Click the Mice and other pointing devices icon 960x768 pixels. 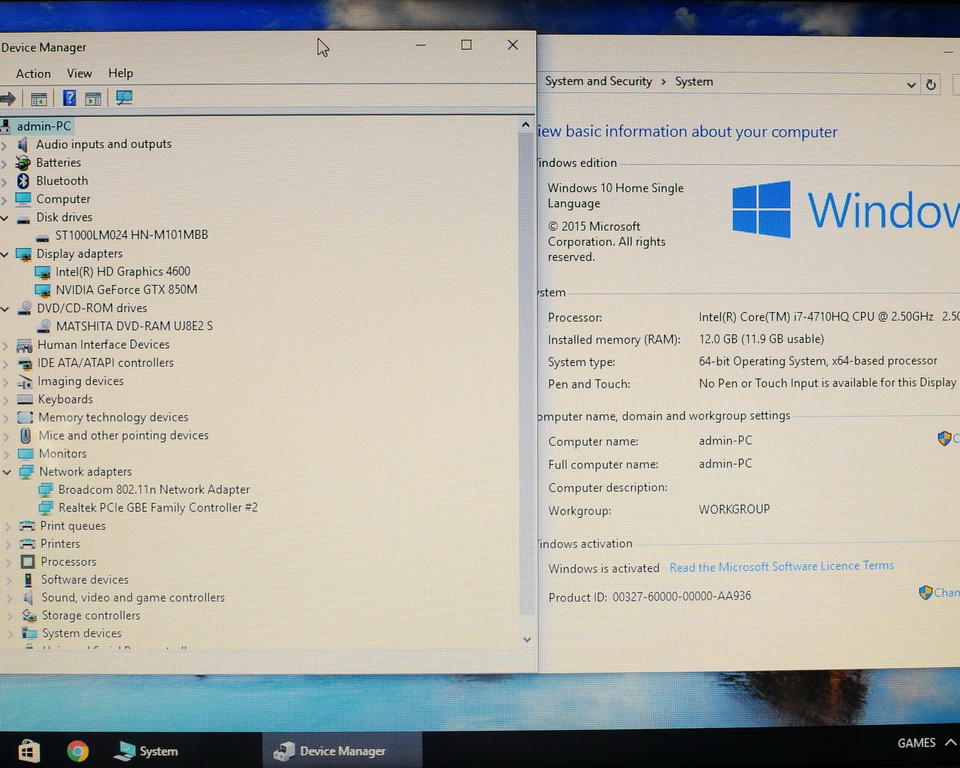pyautogui.click(x=26, y=435)
